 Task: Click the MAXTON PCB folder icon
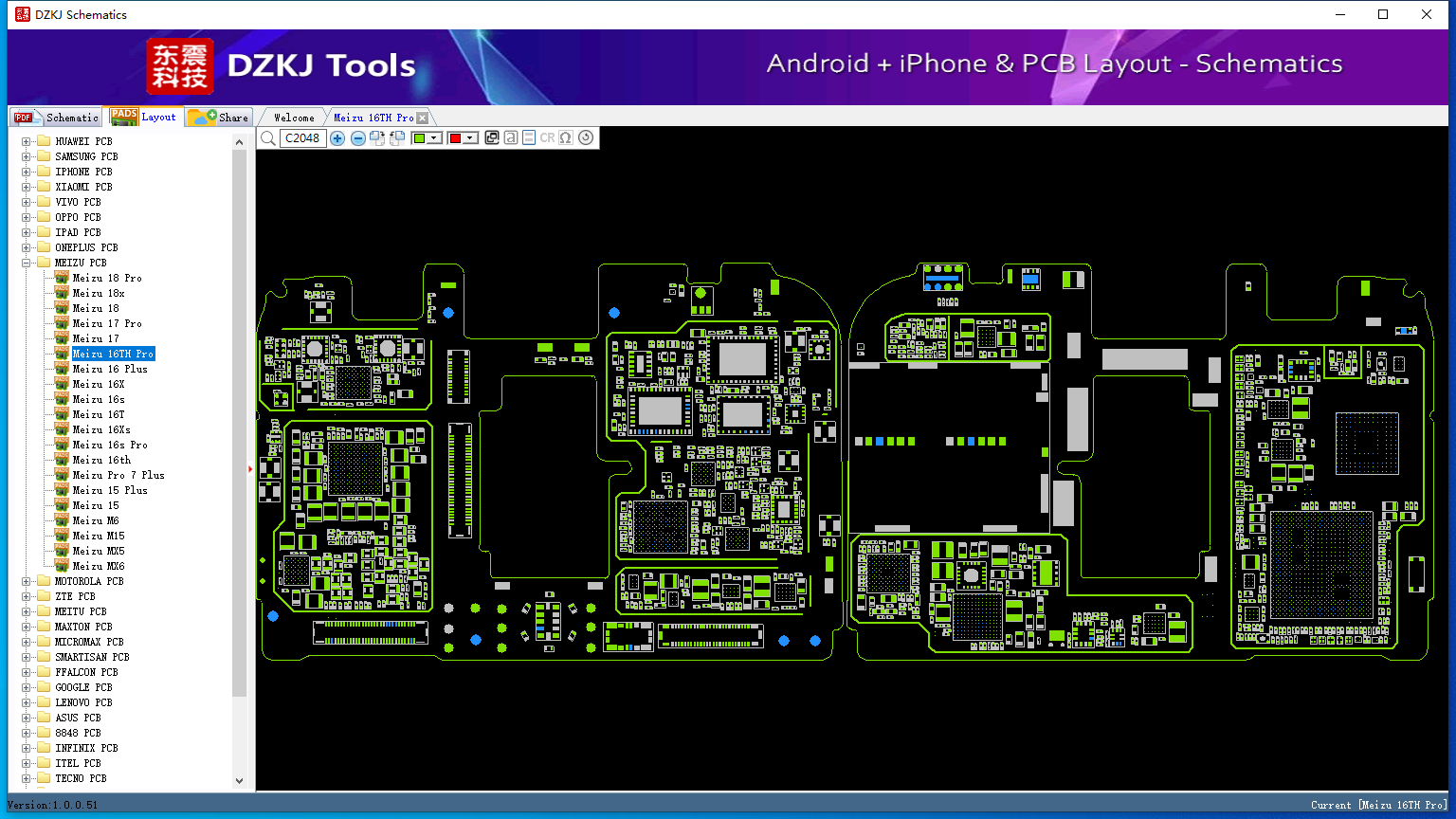click(43, 627)
